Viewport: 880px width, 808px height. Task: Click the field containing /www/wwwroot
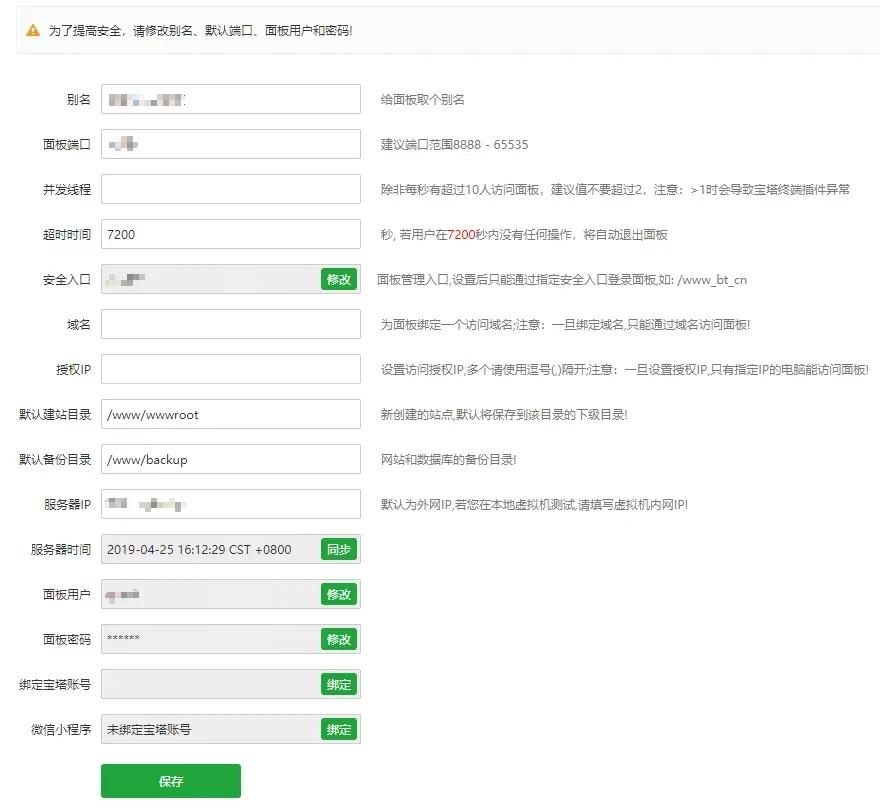(230, 414)
